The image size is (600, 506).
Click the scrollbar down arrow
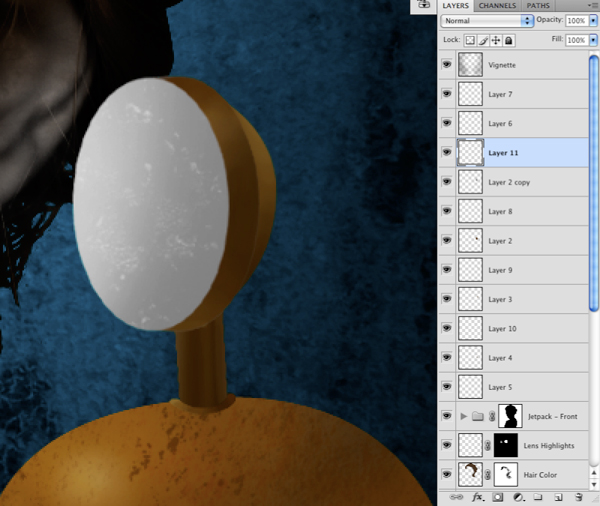pos(594,485)
